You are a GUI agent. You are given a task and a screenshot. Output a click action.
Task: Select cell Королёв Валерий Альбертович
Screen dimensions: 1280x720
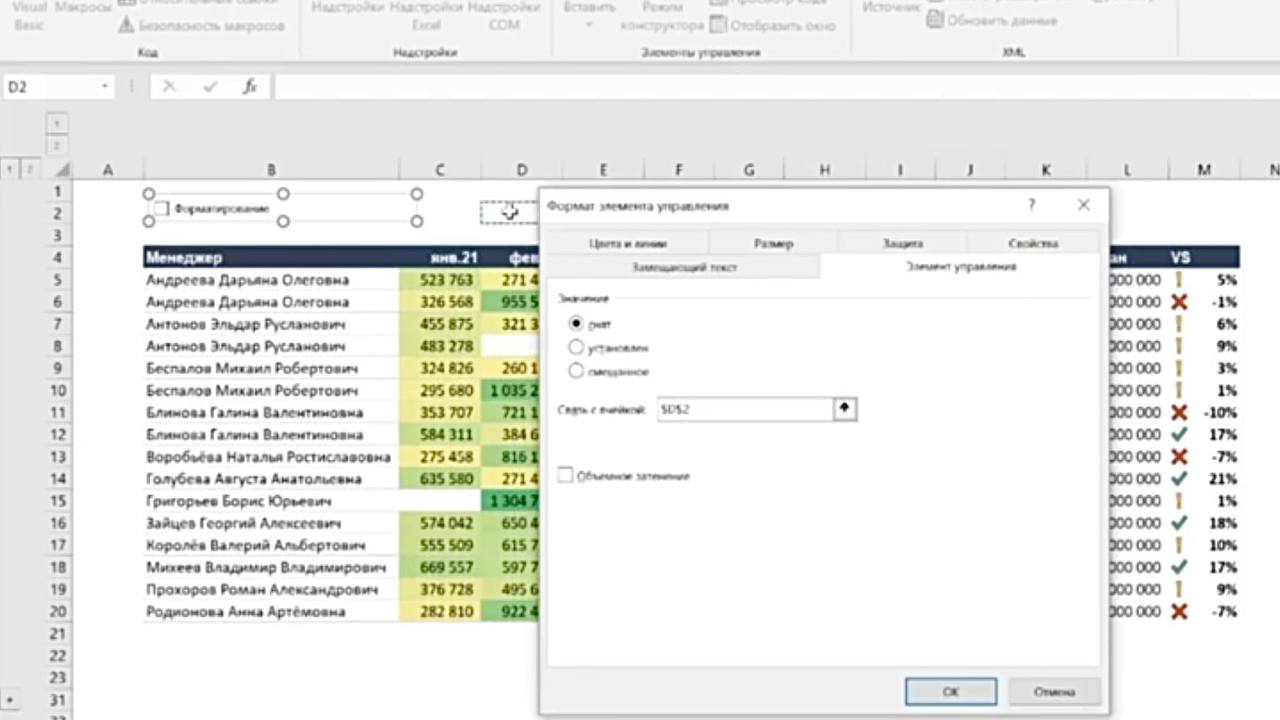click(x=271, y=545)
